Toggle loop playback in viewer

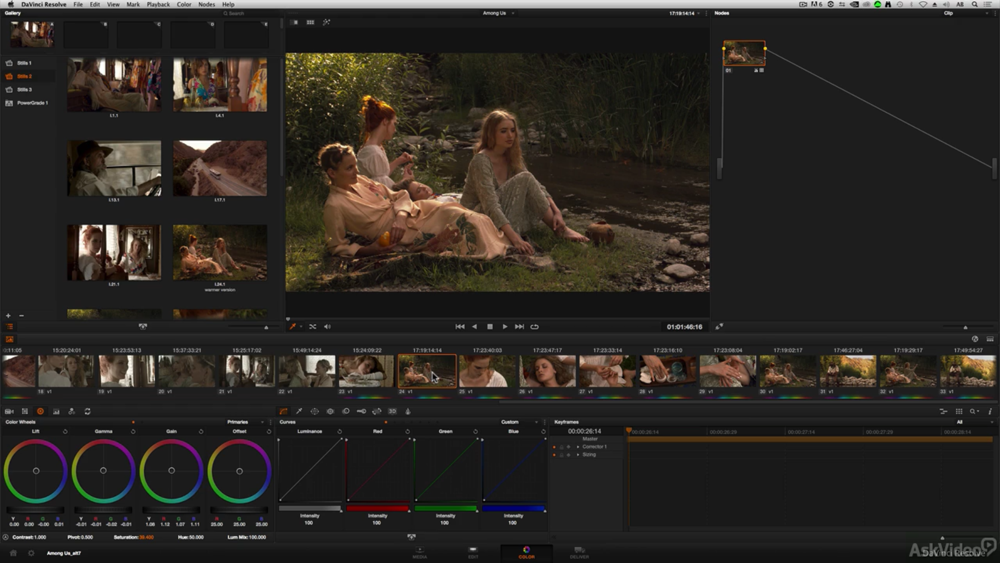click(534, 326)
